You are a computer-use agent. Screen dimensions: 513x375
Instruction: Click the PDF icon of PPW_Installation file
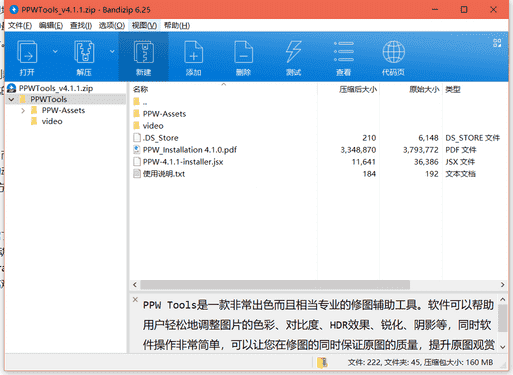tap(137, 150)
